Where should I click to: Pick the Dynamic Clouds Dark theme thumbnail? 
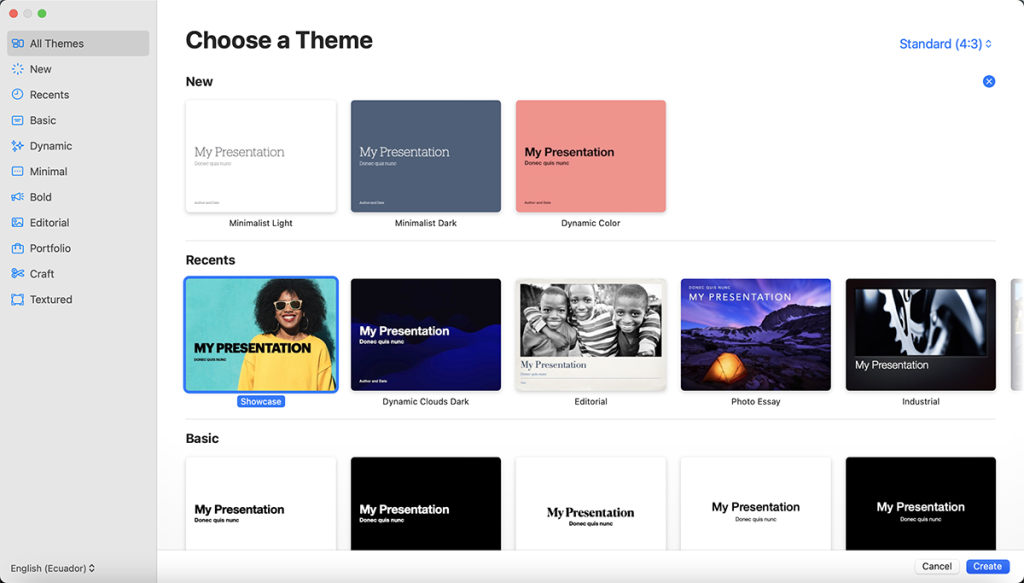tap(425, 334)
